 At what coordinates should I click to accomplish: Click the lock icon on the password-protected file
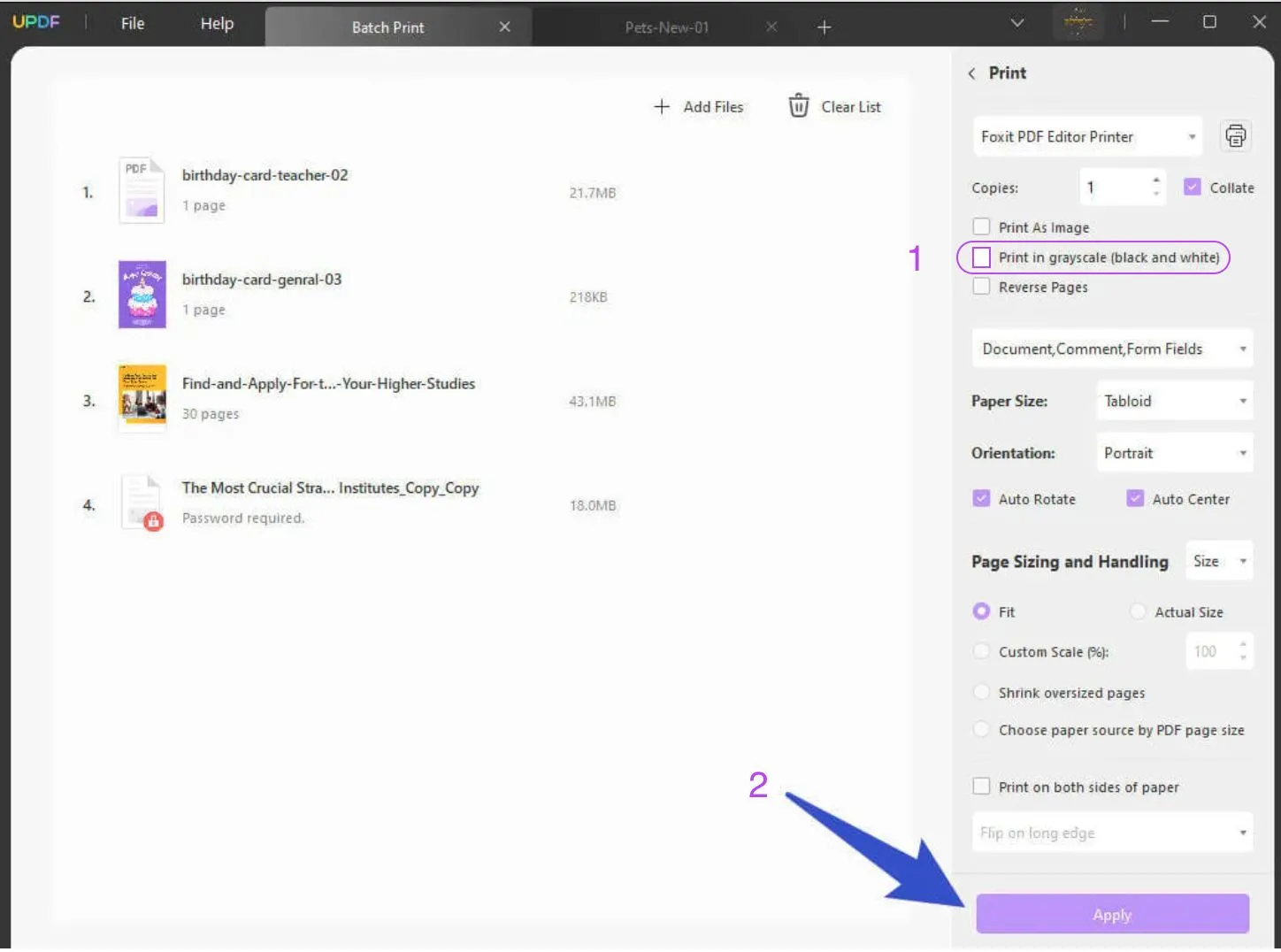coord(152,522)
